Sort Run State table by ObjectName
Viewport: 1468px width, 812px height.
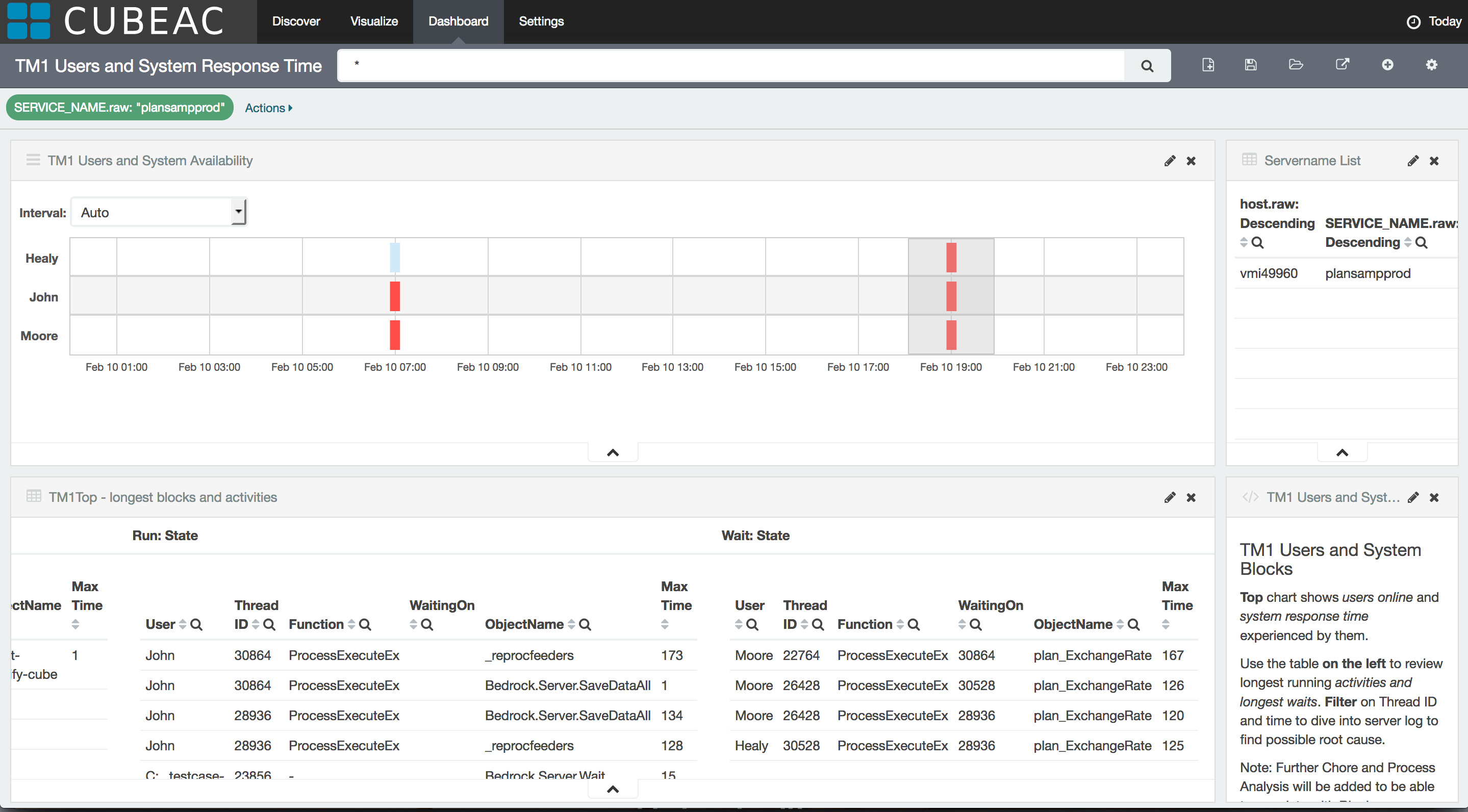[571, 624]
